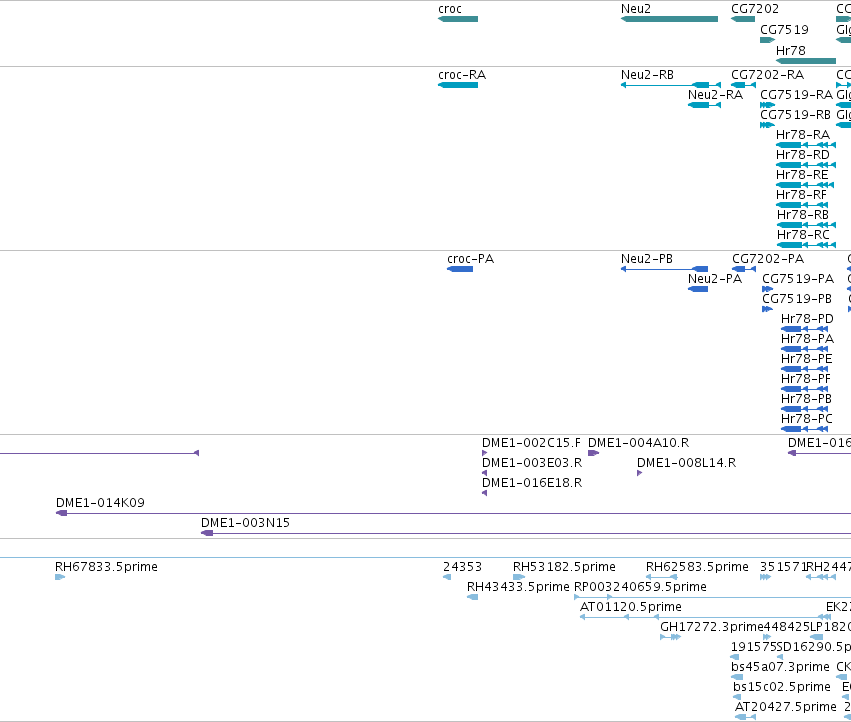Click the croc-RA label text

[462, 75]
